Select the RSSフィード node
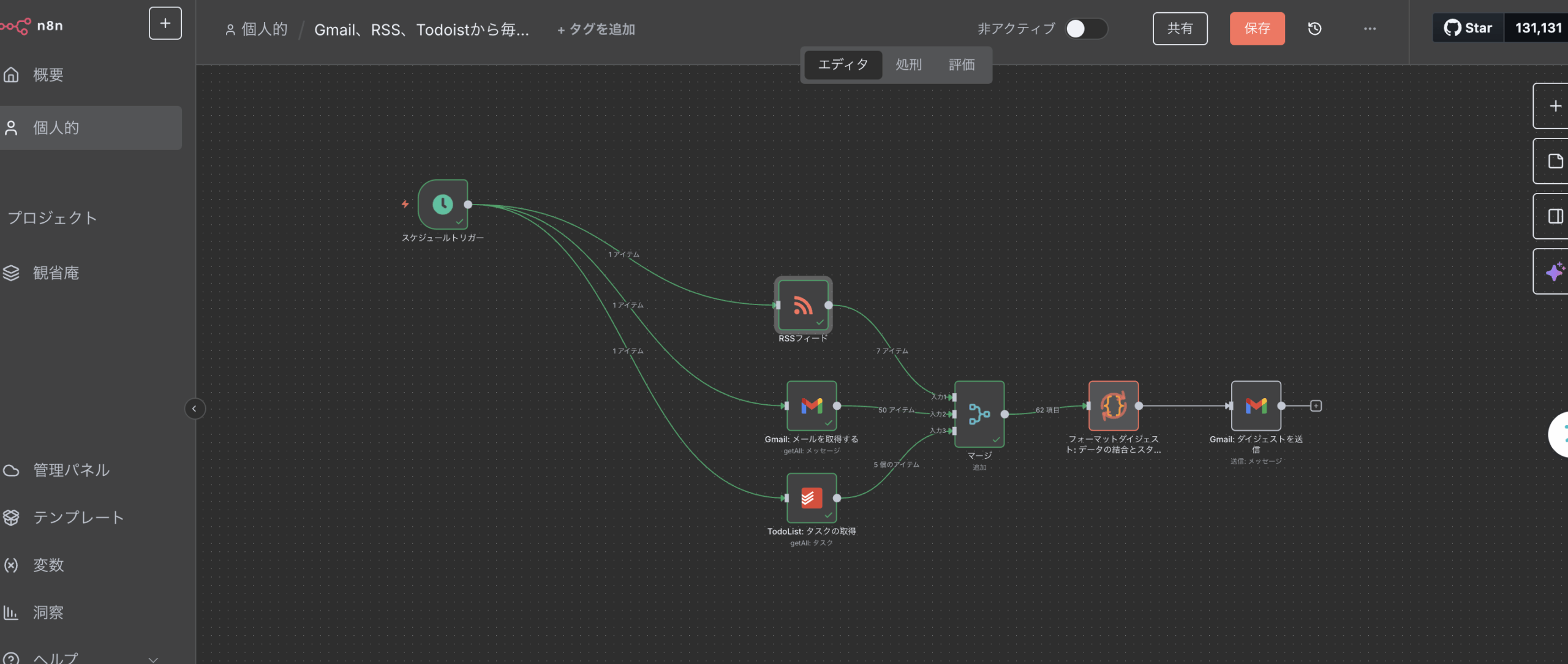Image resolution: width=1568 pixels, height=664 pixels. (803, 305)
